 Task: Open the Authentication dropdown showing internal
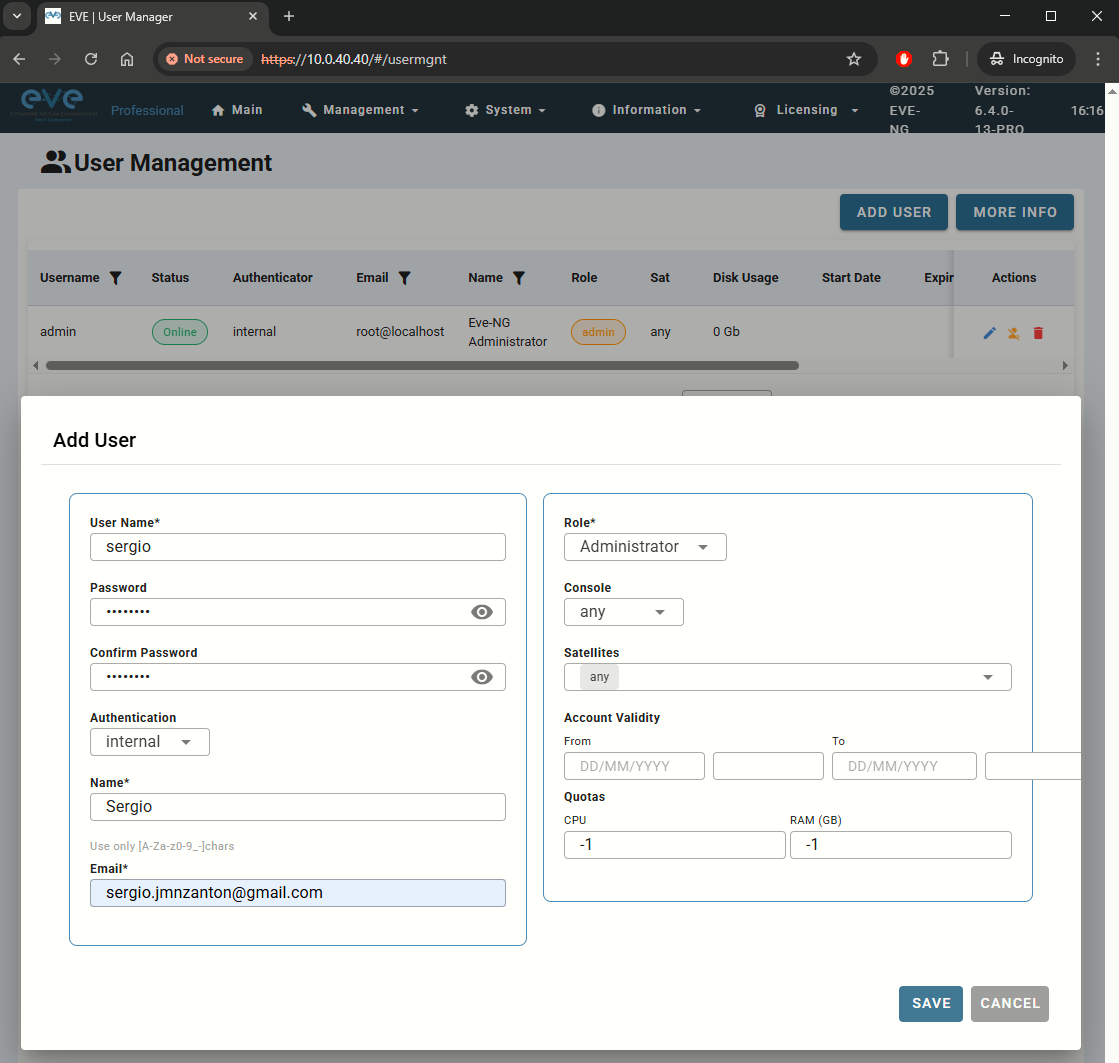point(150,742)
